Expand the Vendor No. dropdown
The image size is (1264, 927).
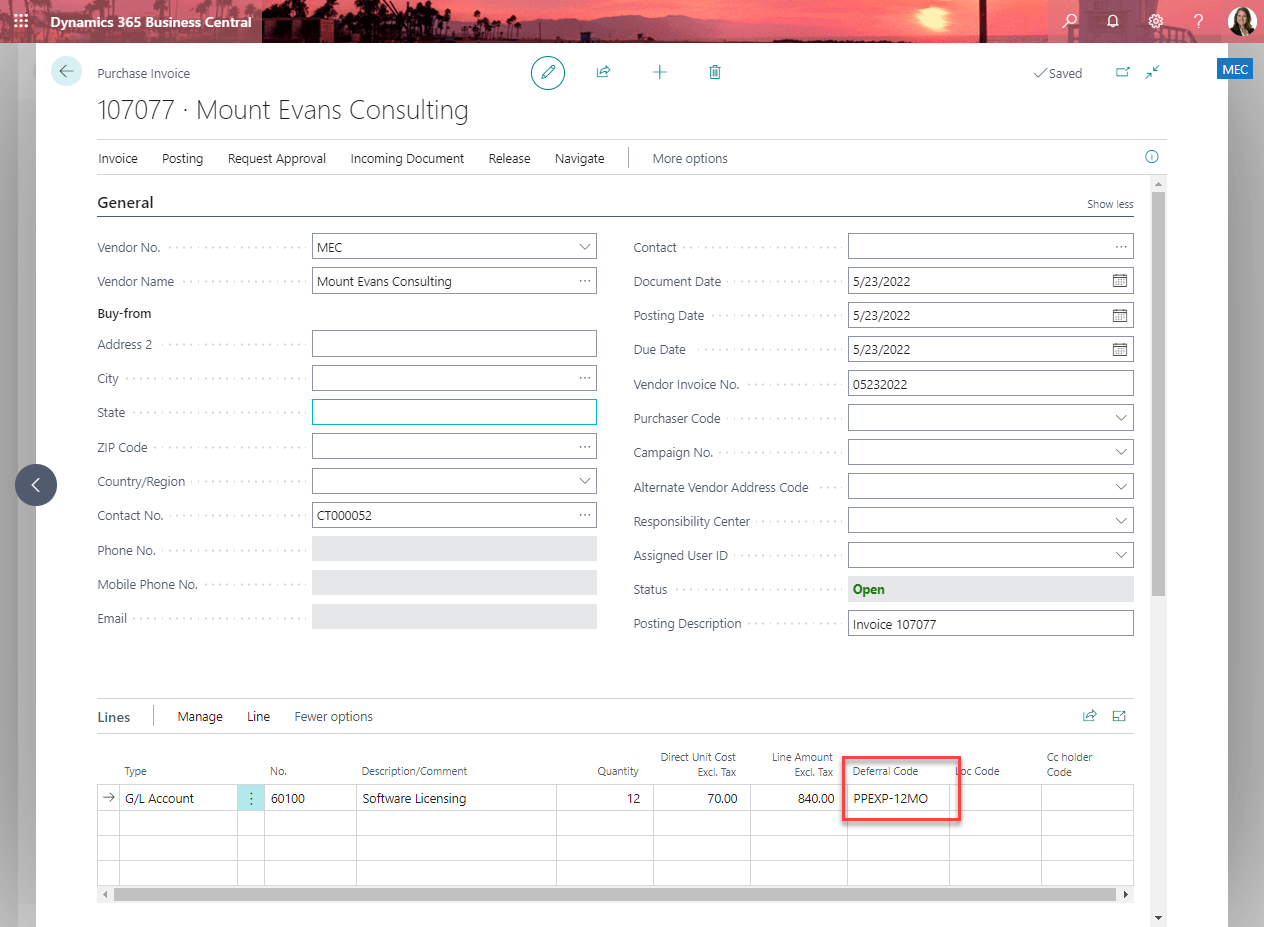pos(585,247)
